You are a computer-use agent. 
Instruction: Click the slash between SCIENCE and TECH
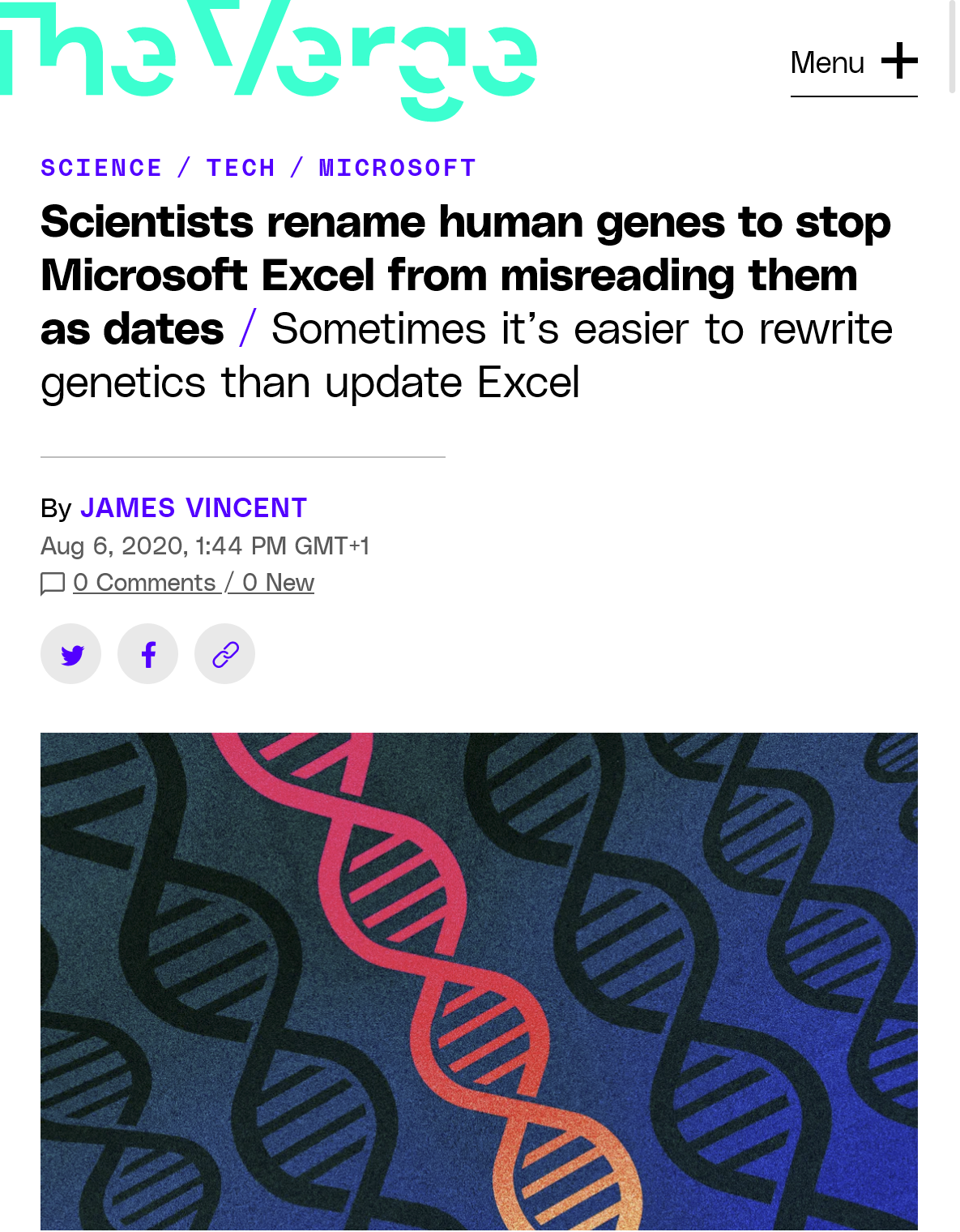point(184,168)
